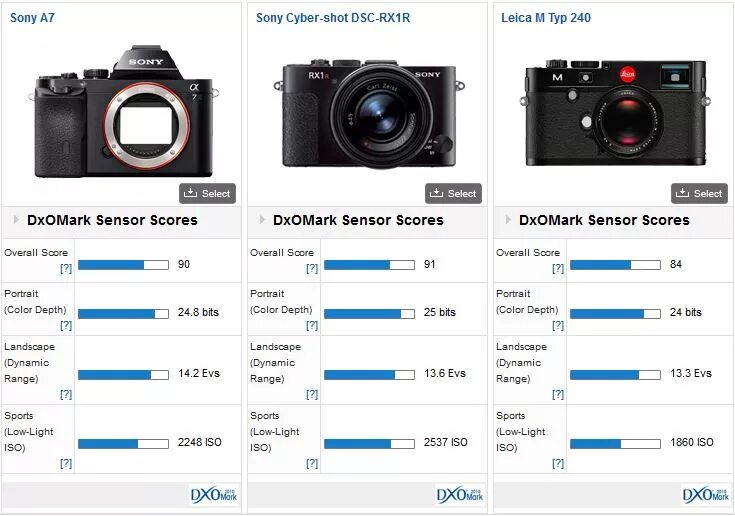735x516 pixels.
Task: Select the 13.3 Evs value
Action: (690, 374)
